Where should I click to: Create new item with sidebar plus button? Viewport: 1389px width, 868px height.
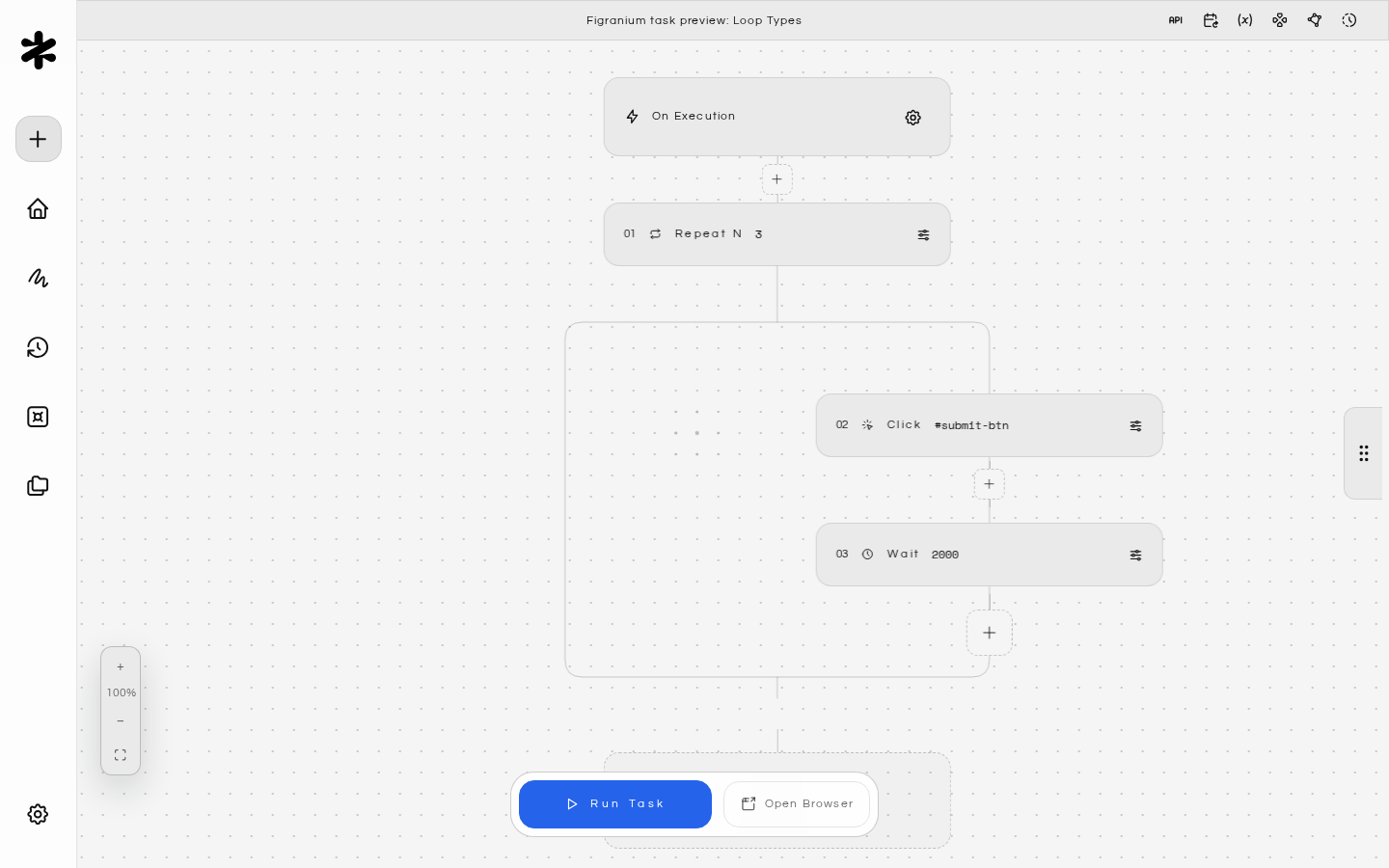39,139
